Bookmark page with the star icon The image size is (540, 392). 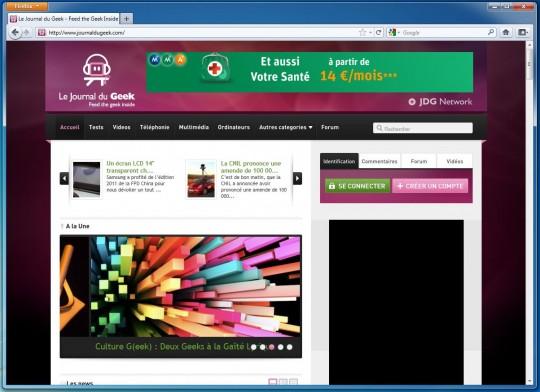click(x=362, y=32)
